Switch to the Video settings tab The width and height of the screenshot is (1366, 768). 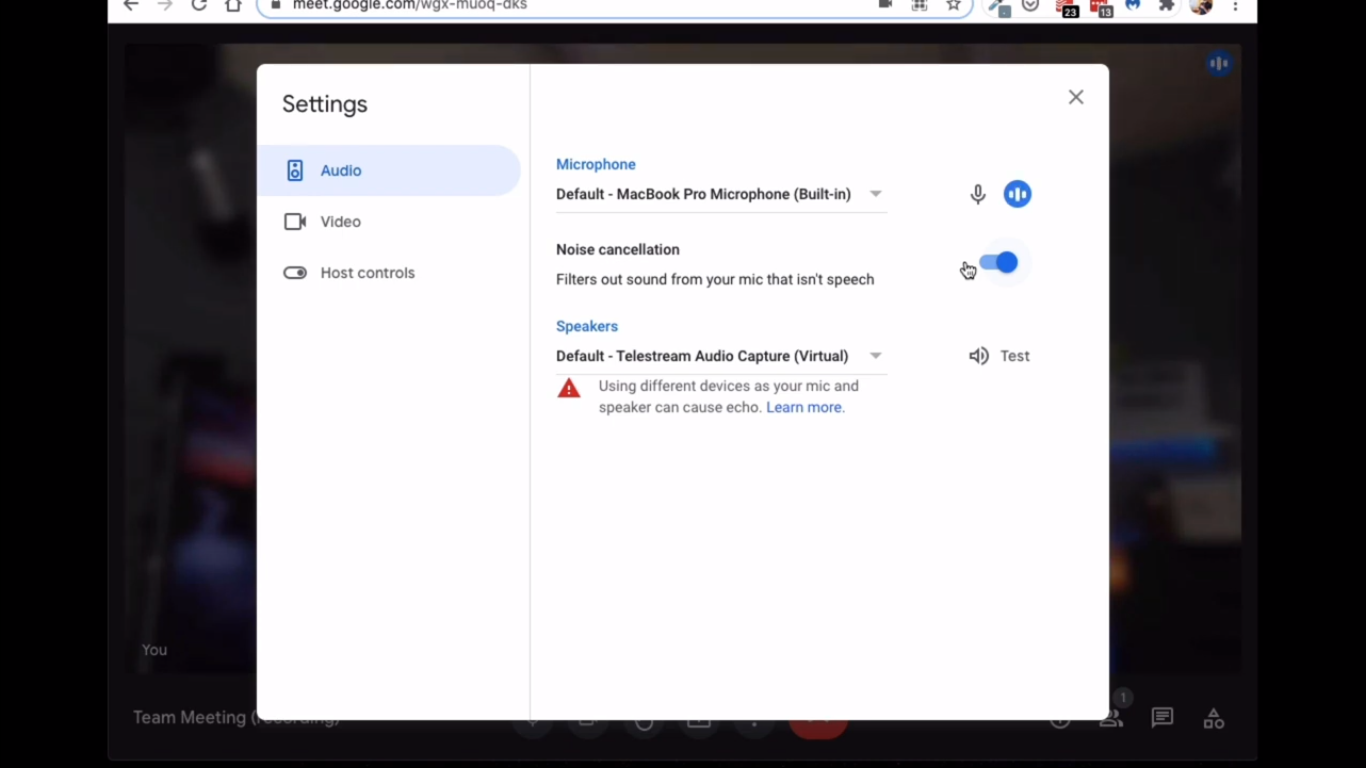pos(389,222)
